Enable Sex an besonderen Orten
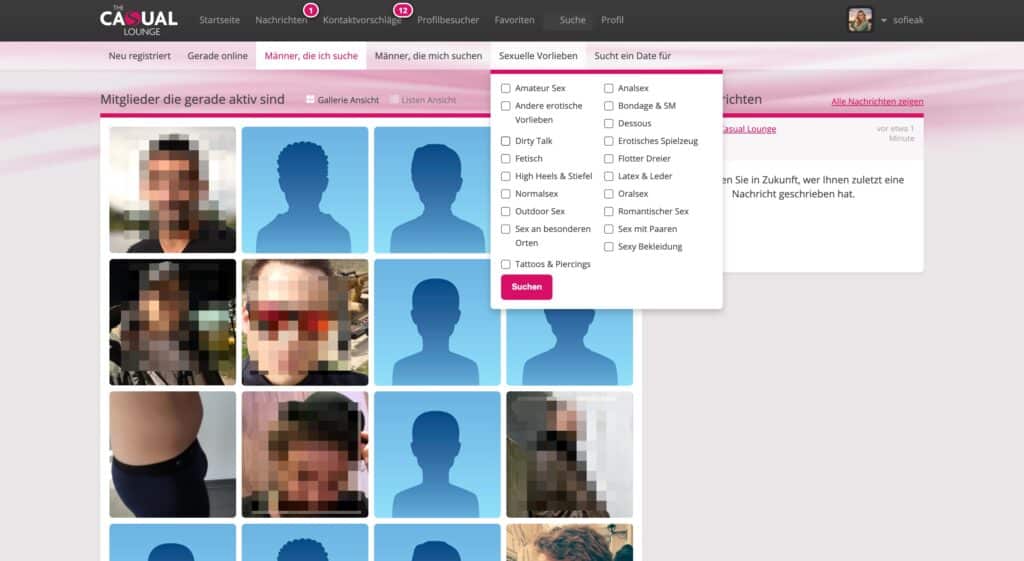The height and width of the screenshot is (561, 1024). click(x=505, y=229)
